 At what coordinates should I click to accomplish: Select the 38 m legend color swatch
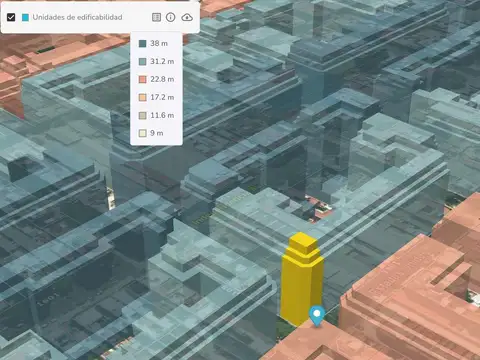pyautogui.click(x=143, y=44)
